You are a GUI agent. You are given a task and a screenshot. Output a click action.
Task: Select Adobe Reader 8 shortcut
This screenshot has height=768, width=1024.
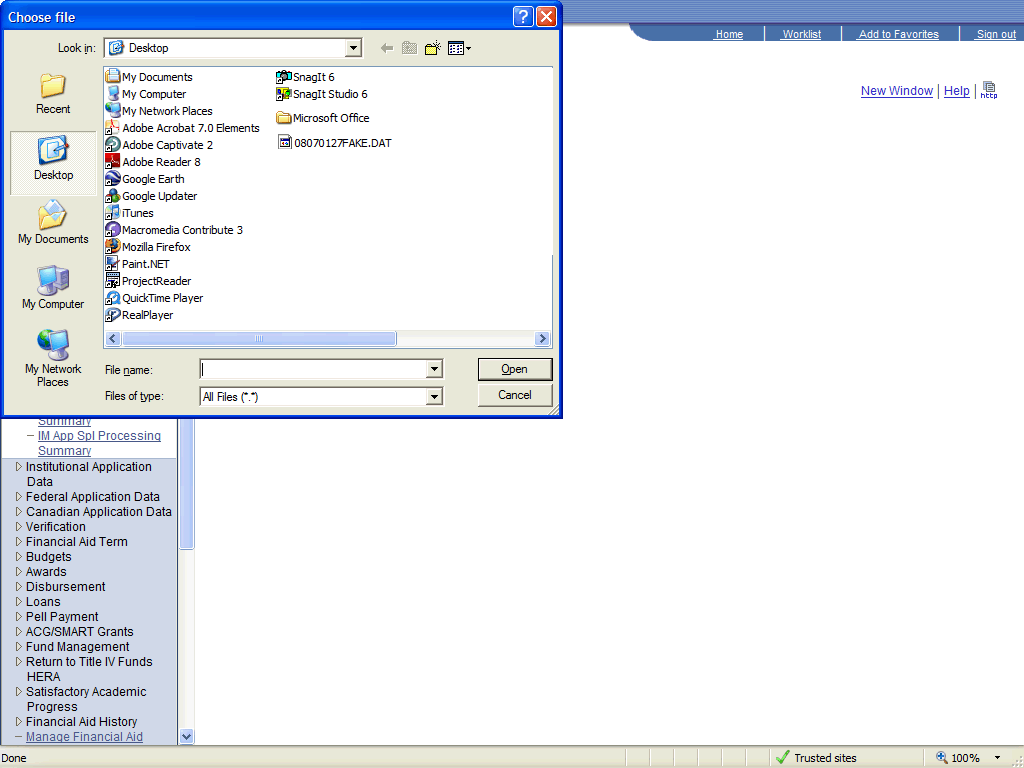coord(153,161)
